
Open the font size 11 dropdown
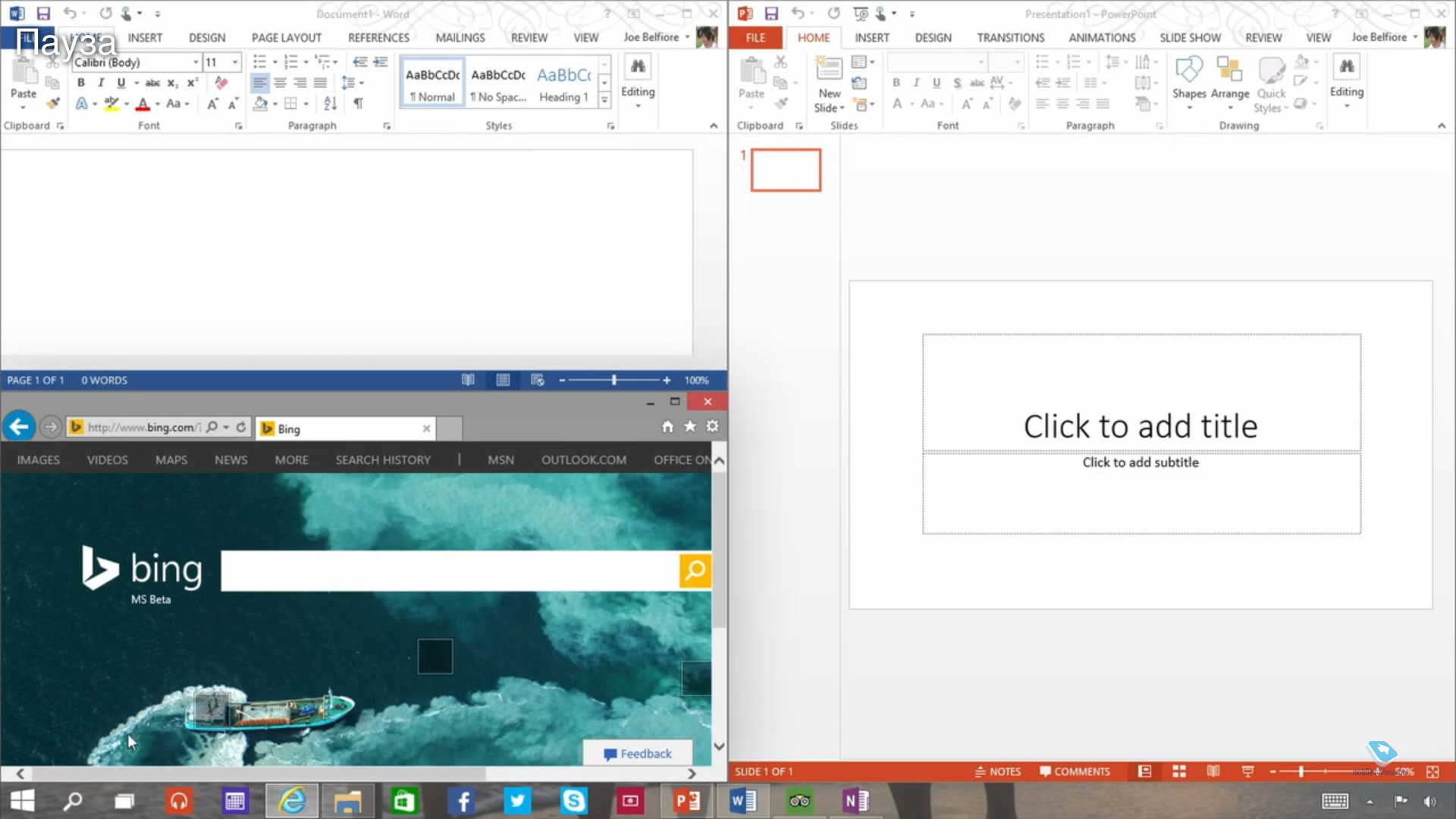pos(235,62)
